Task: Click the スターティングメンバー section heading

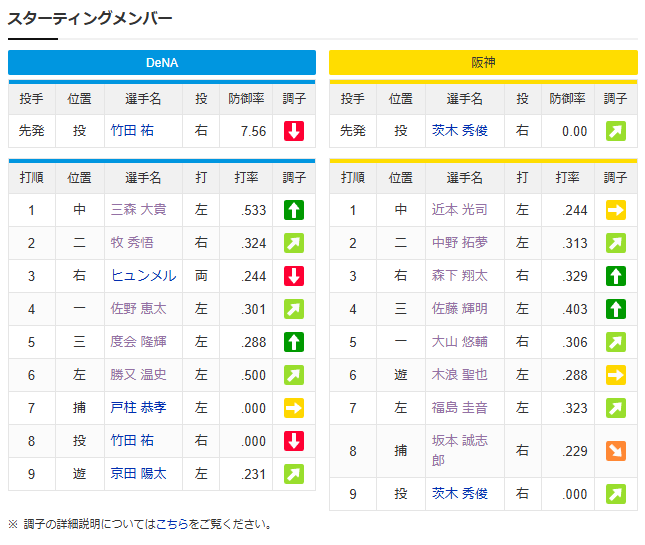Action: coord(90,18)
